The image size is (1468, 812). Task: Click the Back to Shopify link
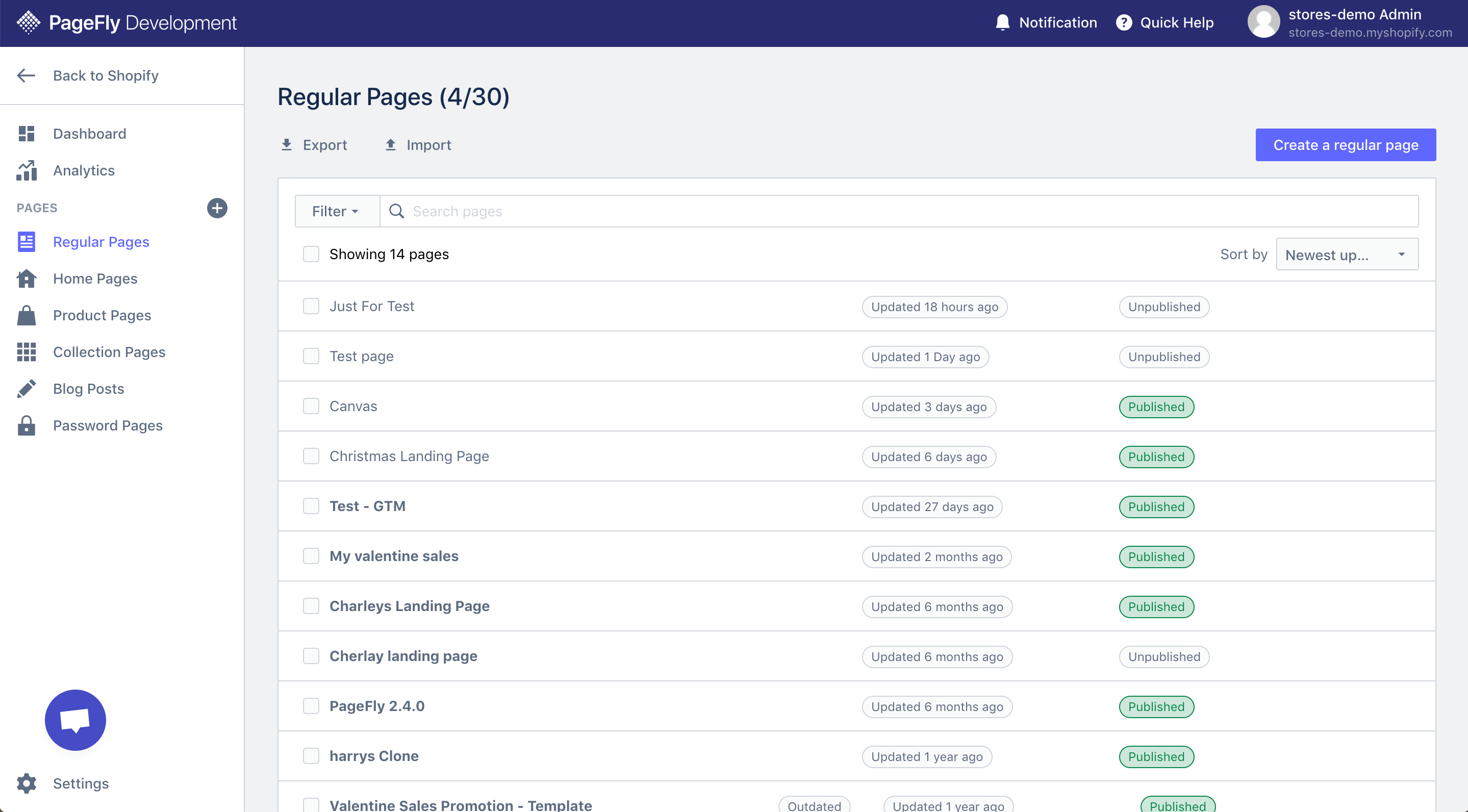coord(106,75)
